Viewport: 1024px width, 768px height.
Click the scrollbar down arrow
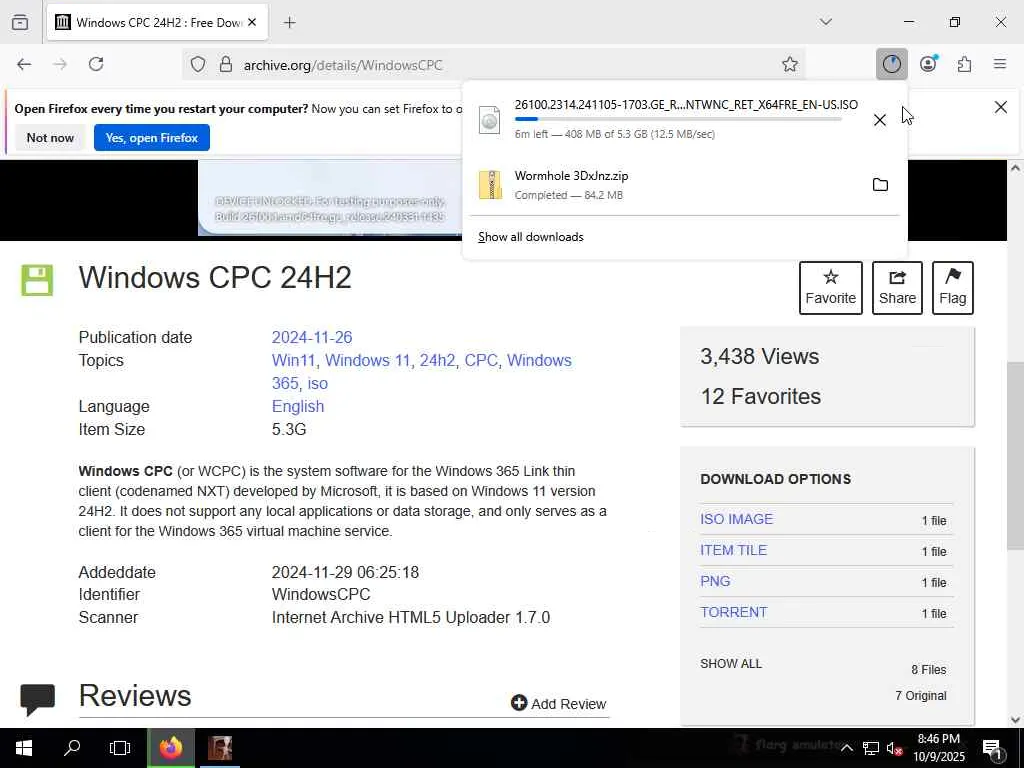1015,720
